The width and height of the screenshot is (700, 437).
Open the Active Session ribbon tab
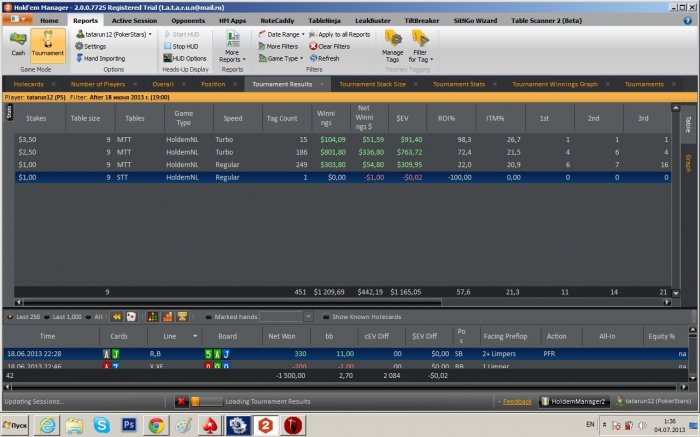click(134, 21)
